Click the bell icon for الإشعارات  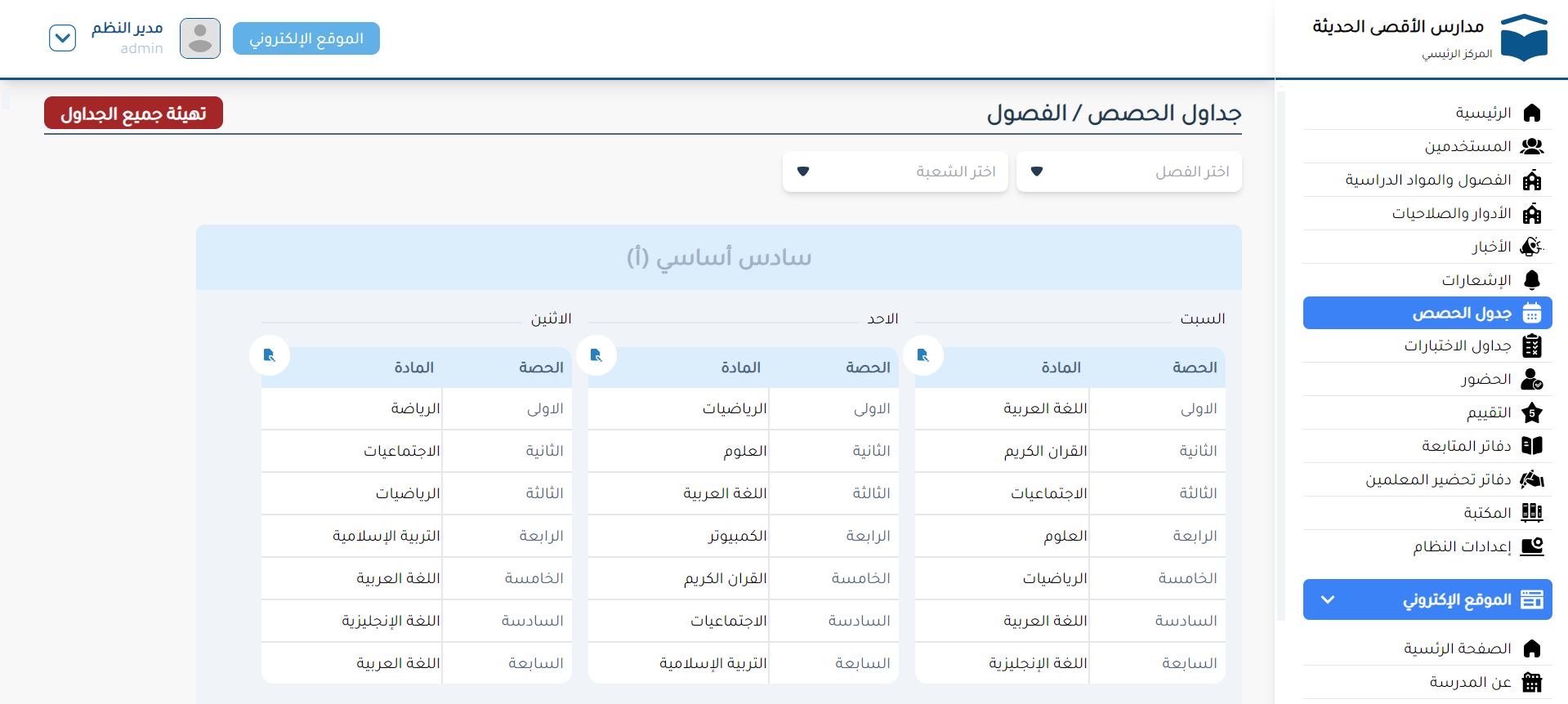(x=1531, y=280)
